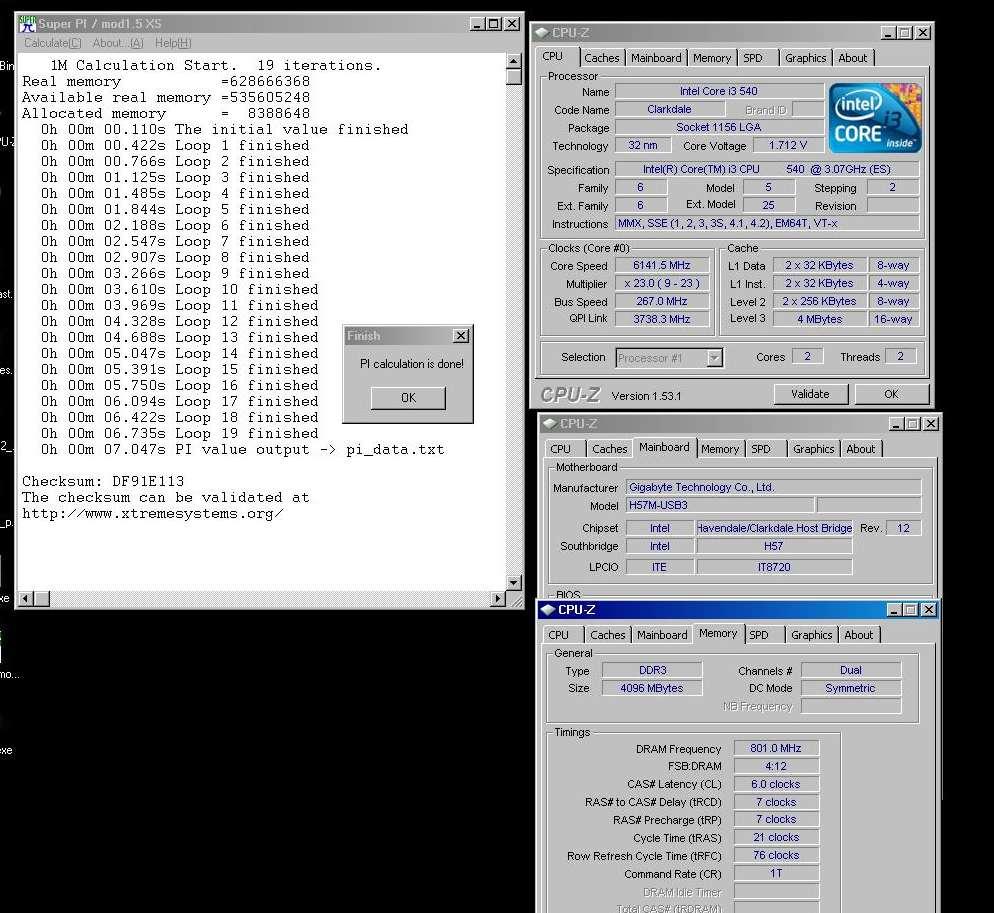Click the Instructions field listing MMX, SSE
This screenshot has width=994, height=913.
coord(766,223)
